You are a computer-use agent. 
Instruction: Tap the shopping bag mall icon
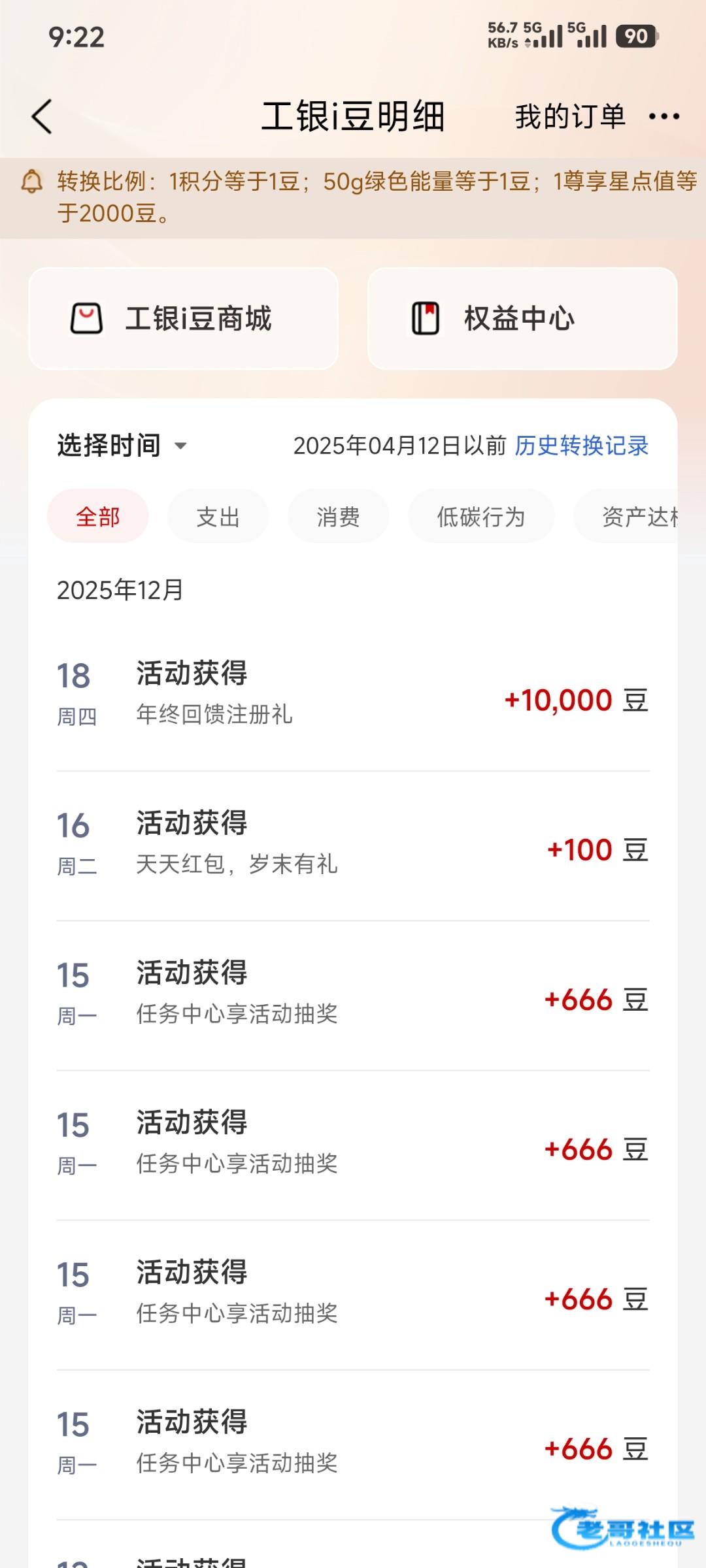coord(86,319)
